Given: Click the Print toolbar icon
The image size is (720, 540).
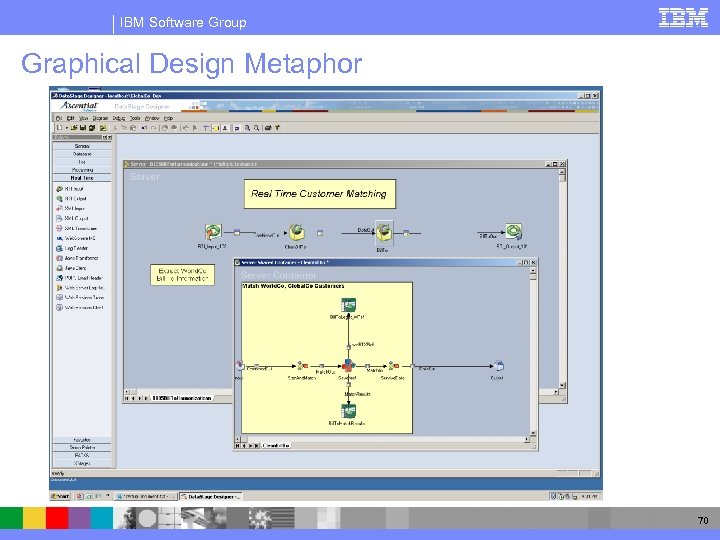Looking at the screenshot, I should 268,128.
